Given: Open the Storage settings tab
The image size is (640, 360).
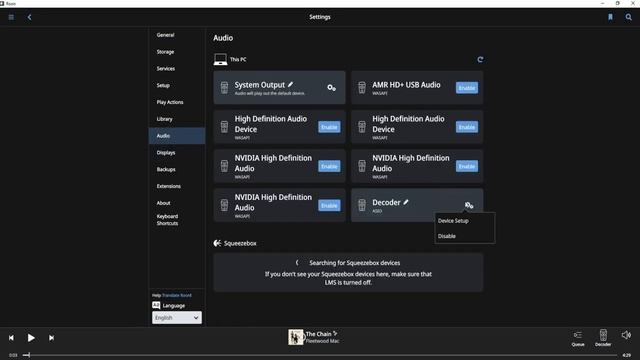Looking at the screenshot, I should (165, 52).
